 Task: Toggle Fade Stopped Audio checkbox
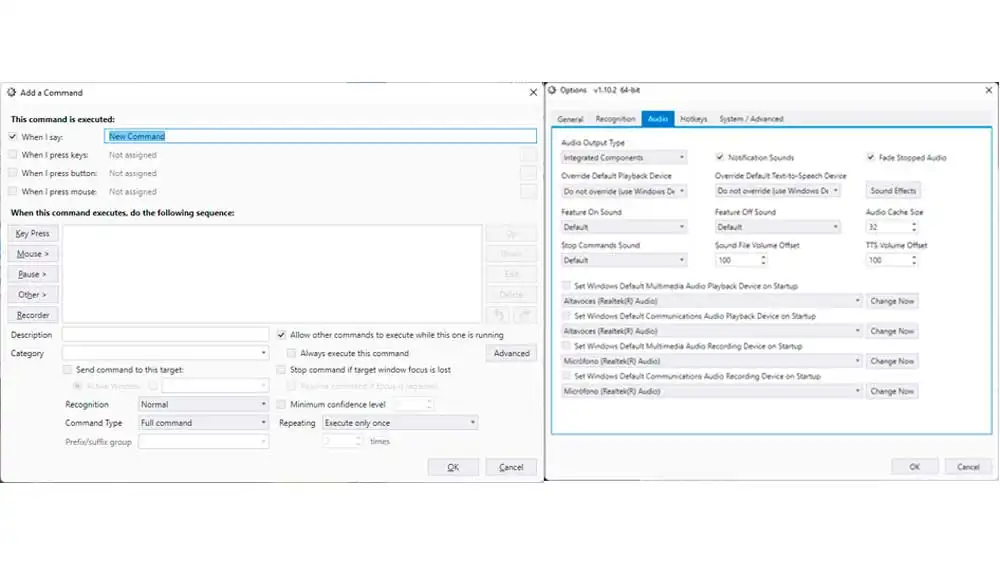coord(871,157)
